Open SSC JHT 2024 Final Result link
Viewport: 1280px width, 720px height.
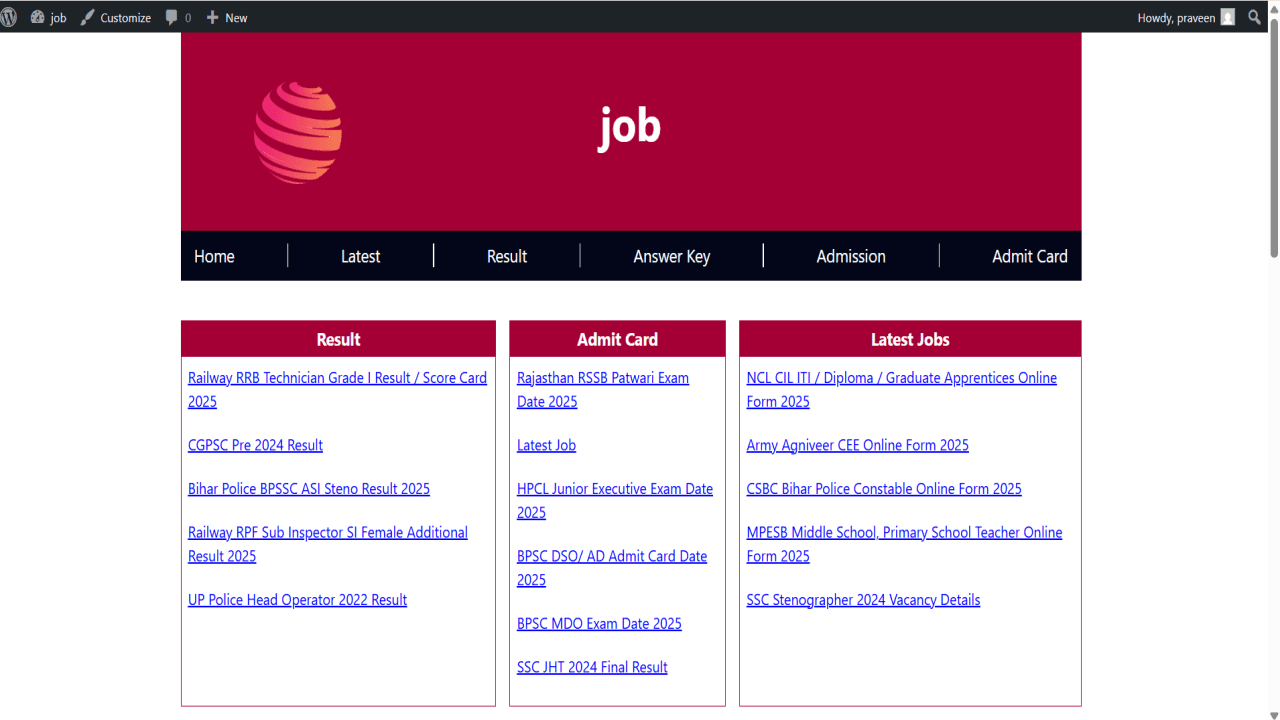point(592,667)
